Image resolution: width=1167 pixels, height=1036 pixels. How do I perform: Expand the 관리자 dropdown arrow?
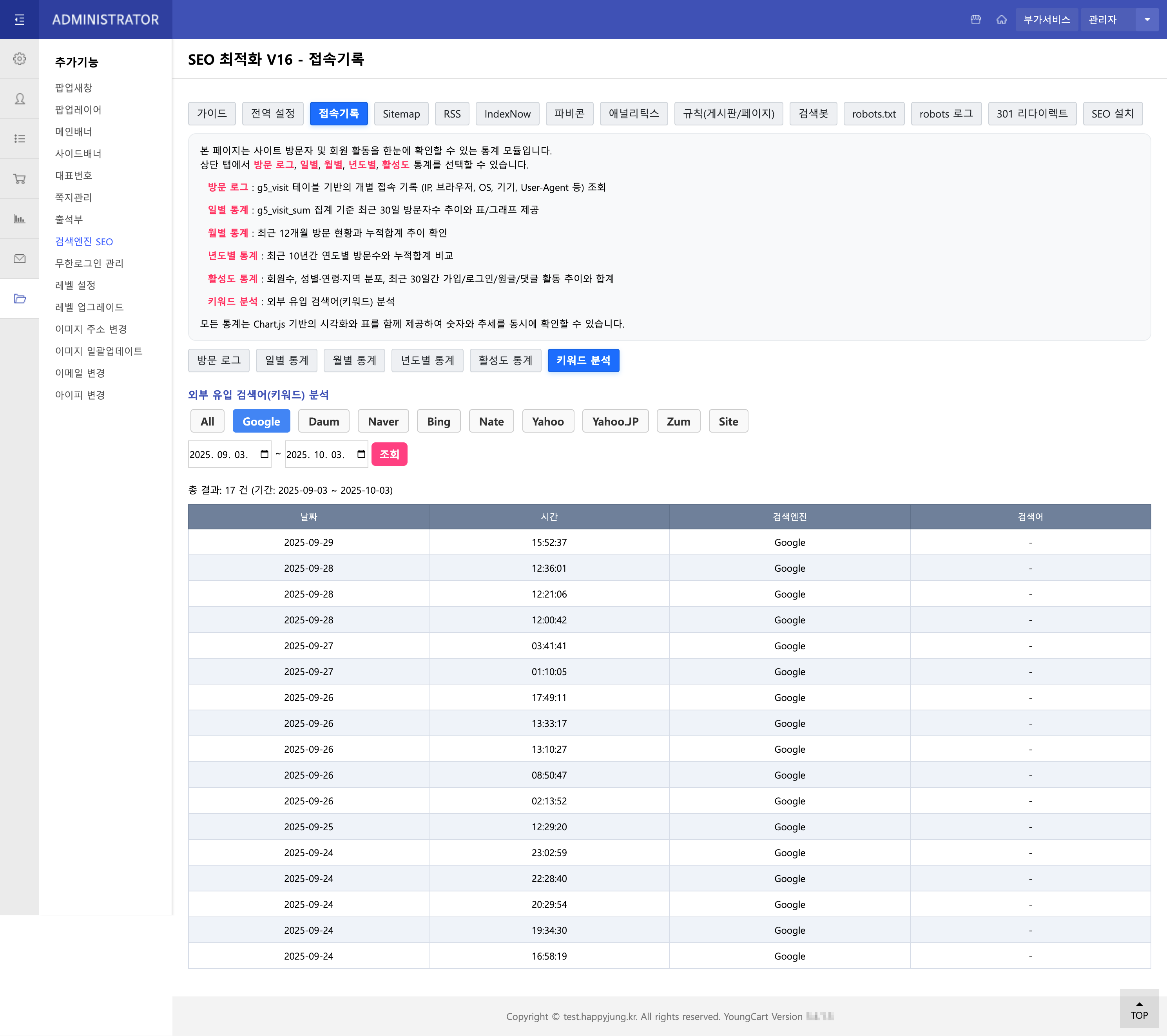(1147, 20)
